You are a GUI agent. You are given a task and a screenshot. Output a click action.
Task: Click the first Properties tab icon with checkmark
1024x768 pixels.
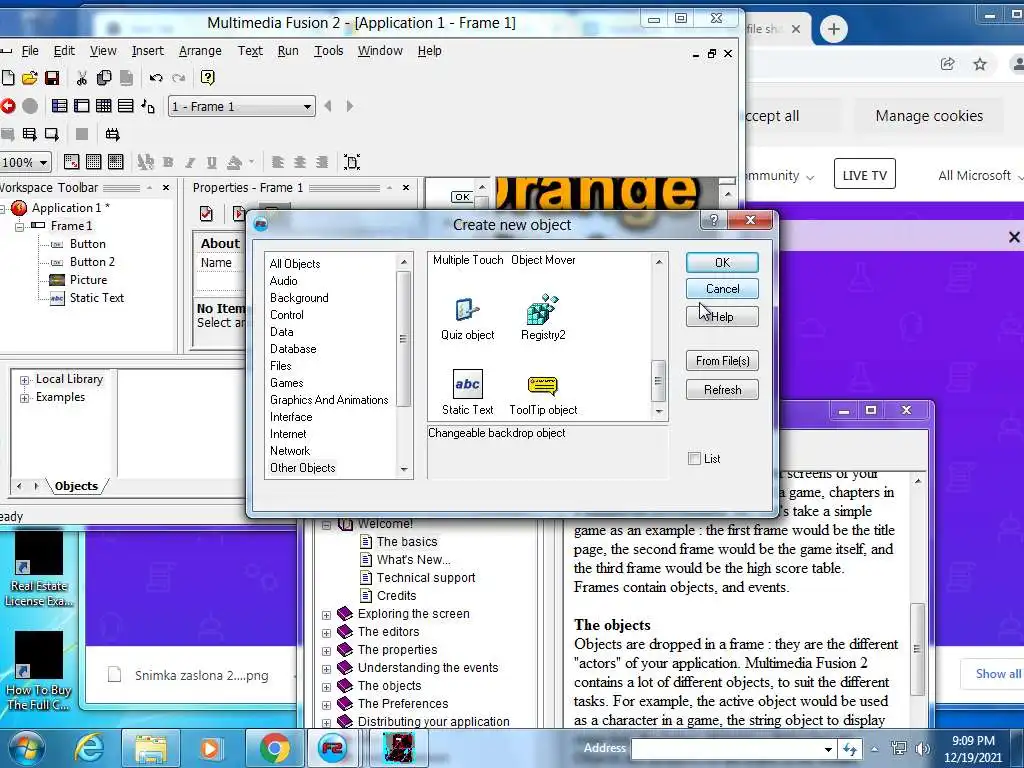(206, 214)
